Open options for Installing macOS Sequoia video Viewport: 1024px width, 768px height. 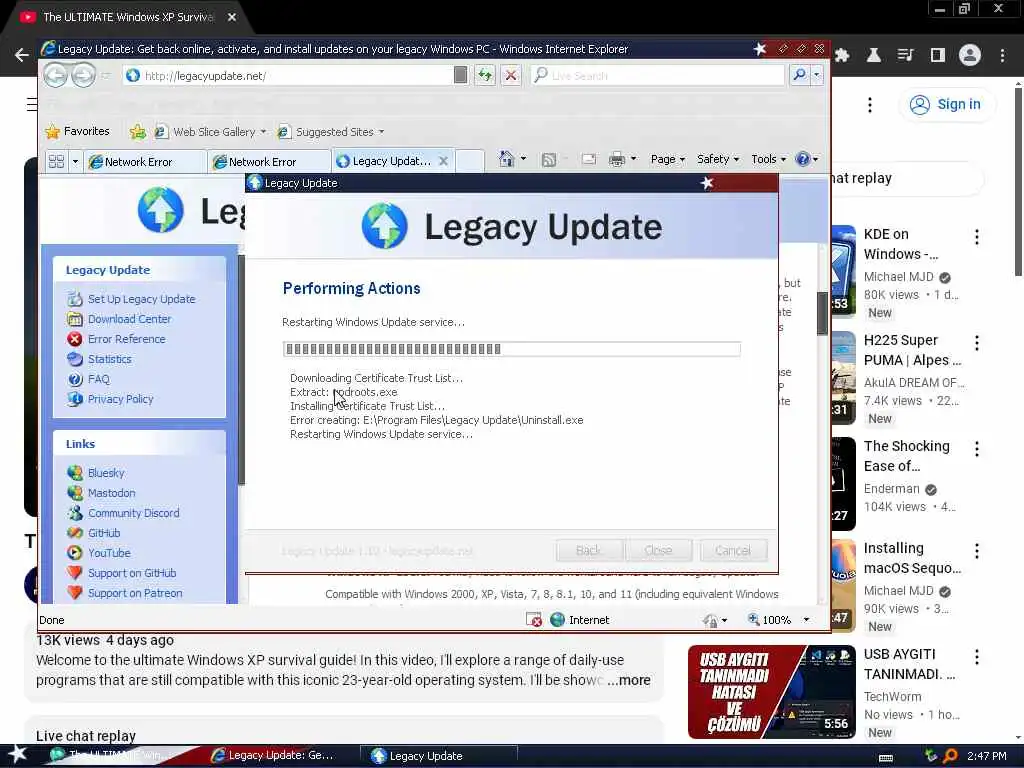(x=977, y=551)
